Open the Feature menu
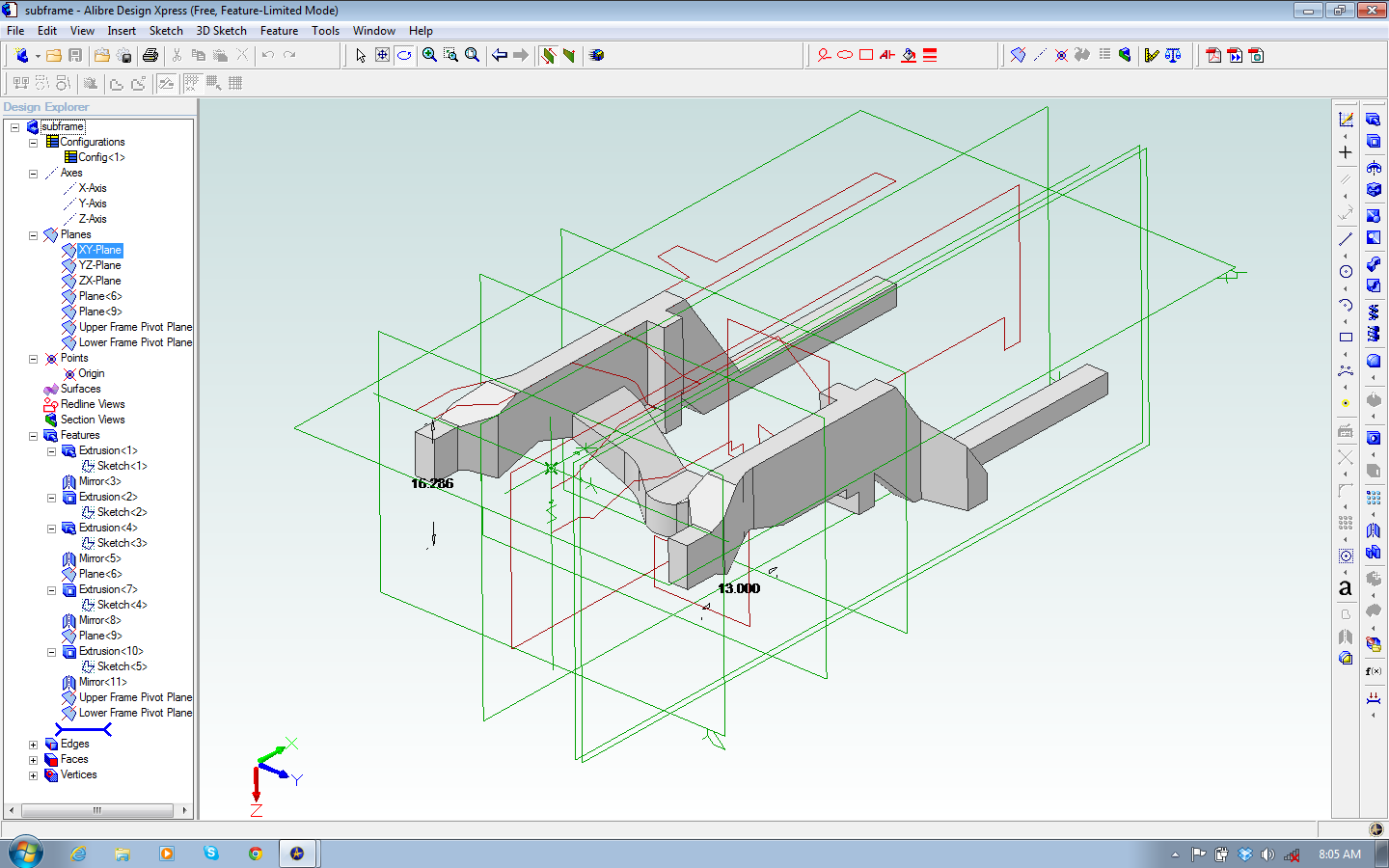This screenshot has height=868, width=1389. (279, 31)
